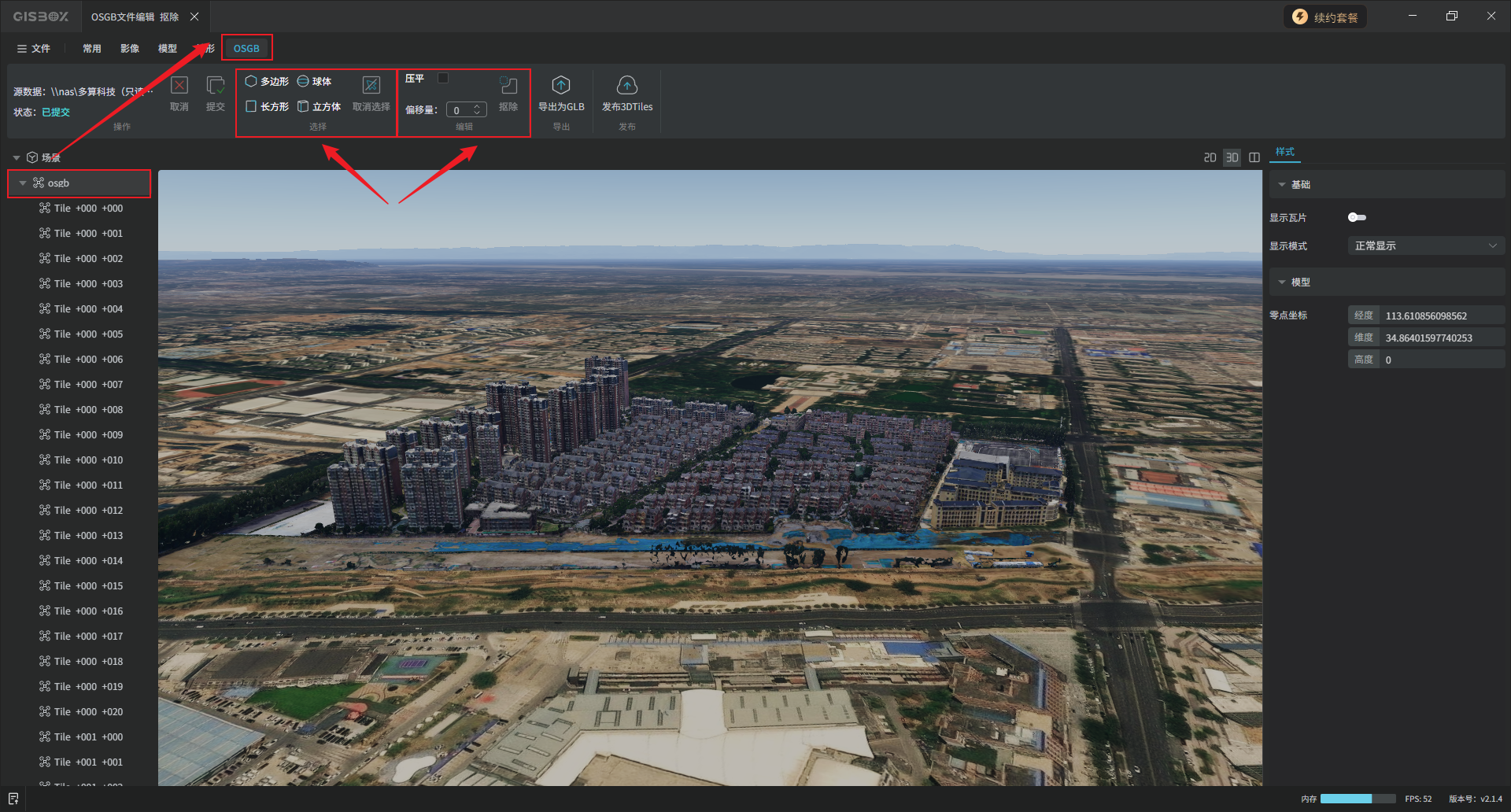Screen dimensions: 1511x812
Task: Switch to split-screen view icon
Action: pos(1254,158)
